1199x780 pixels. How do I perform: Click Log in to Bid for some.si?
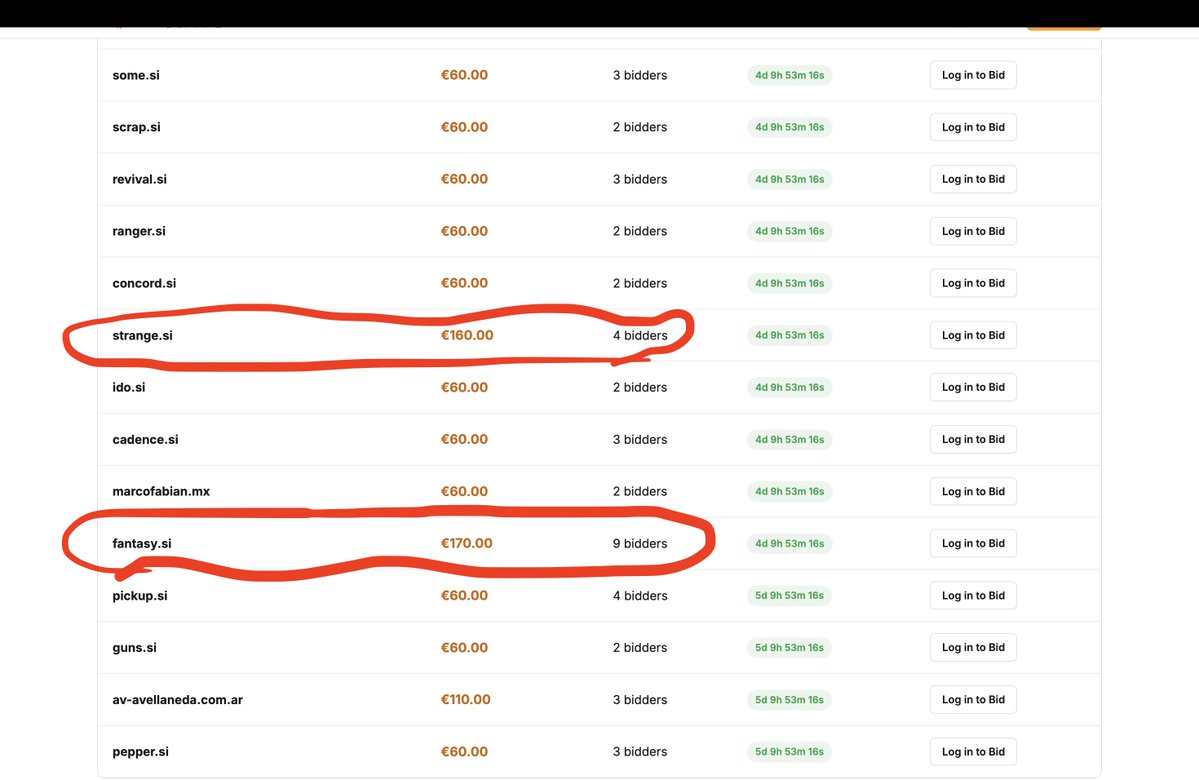point(973,75)
